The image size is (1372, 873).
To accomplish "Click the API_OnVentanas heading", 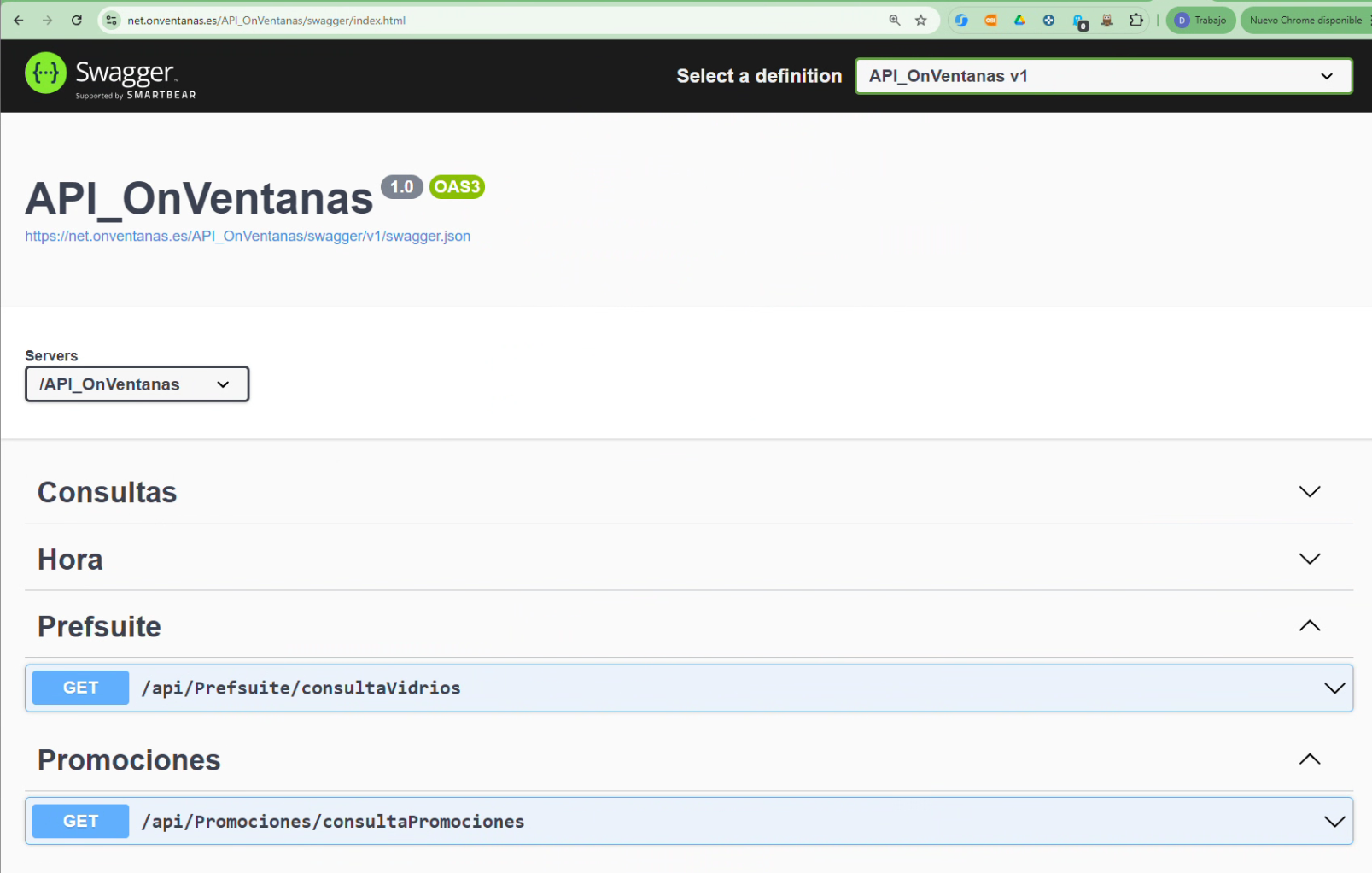I will click(x=199, y=198).
